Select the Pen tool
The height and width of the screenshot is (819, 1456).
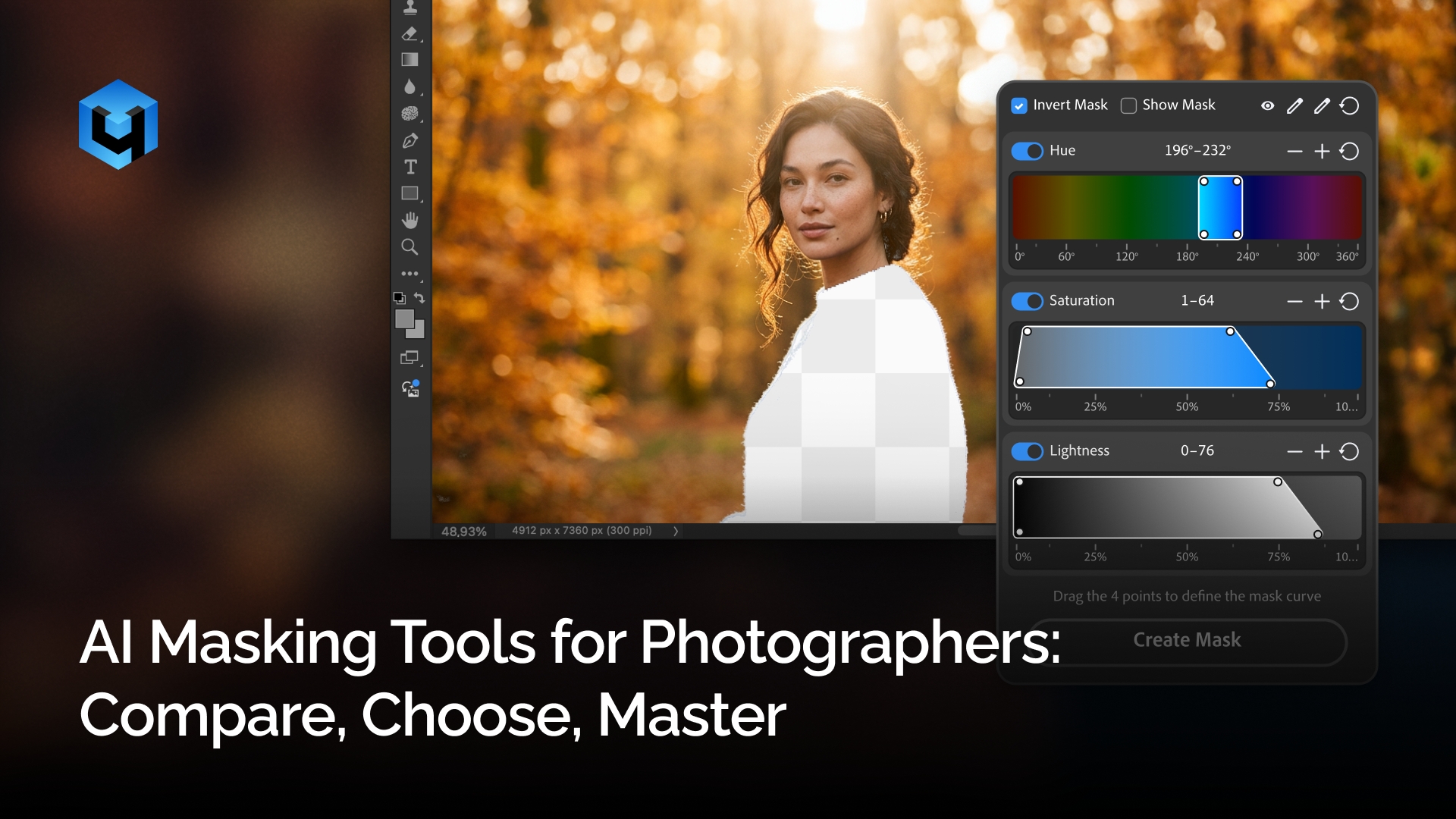tap(409, 140)
